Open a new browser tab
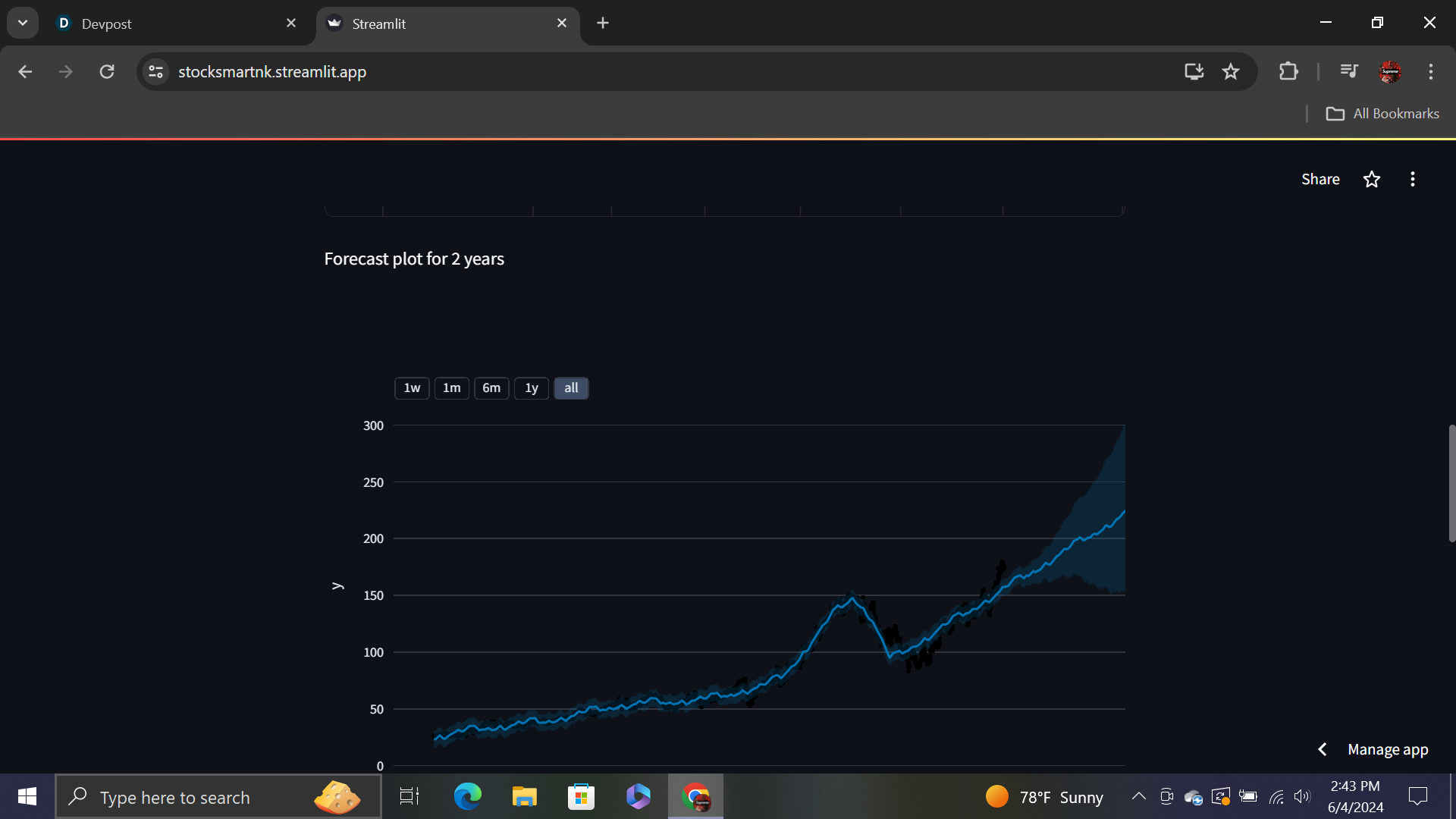Viewport: 1456px width, 819px height. 603,24
